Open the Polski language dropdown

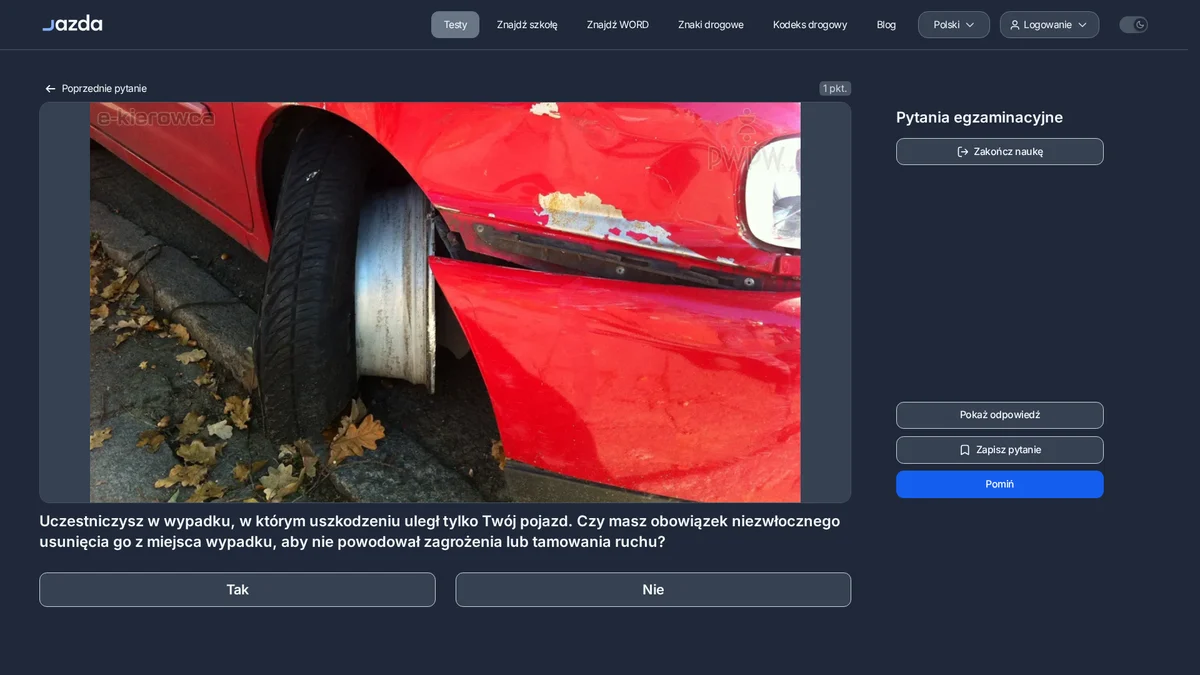coord(954,25)
